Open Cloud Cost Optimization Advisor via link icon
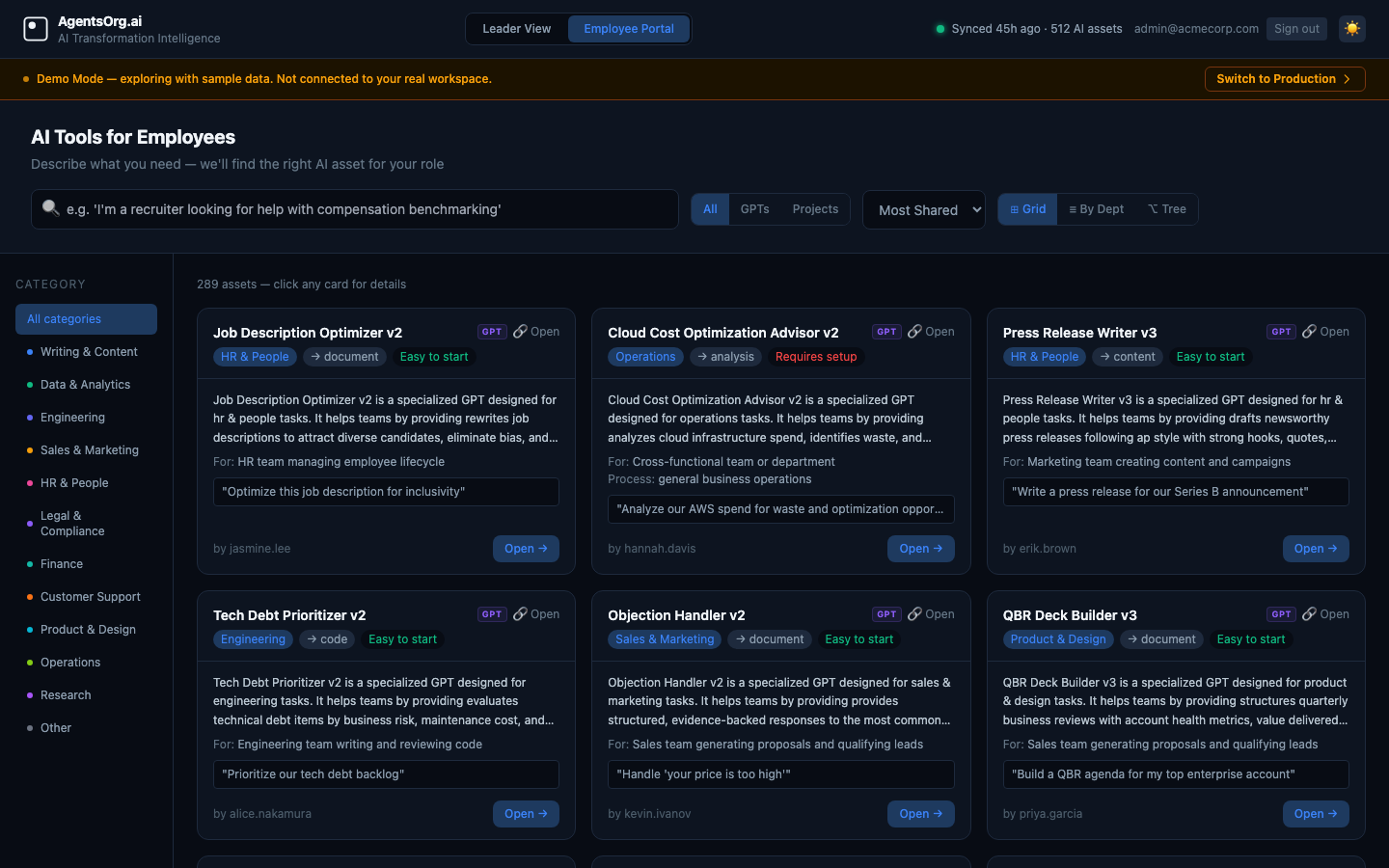Viewport: 1389px width, 868px height. pos(913,331)
